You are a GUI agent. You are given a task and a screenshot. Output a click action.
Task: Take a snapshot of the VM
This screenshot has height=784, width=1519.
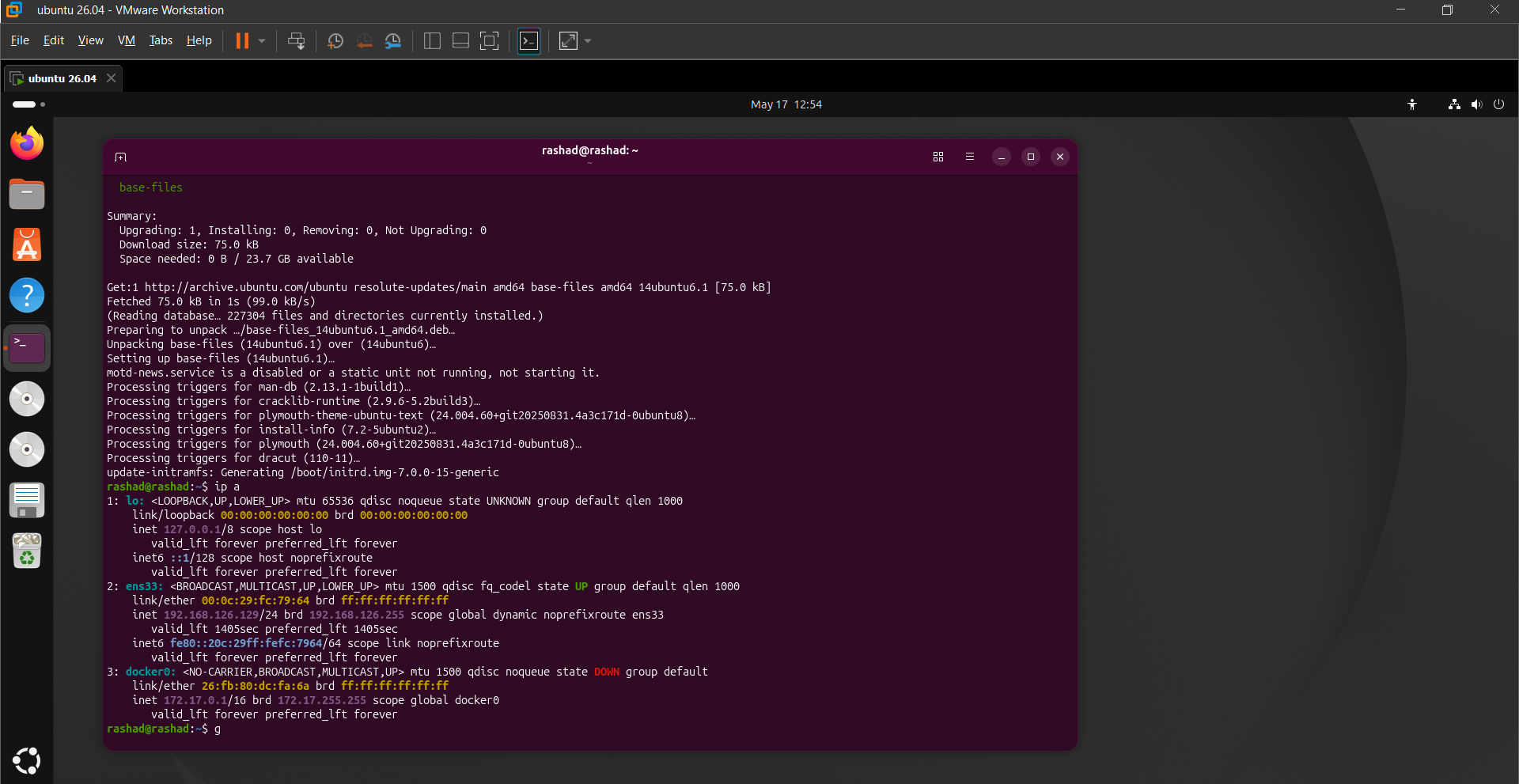(x=335, y=41)
